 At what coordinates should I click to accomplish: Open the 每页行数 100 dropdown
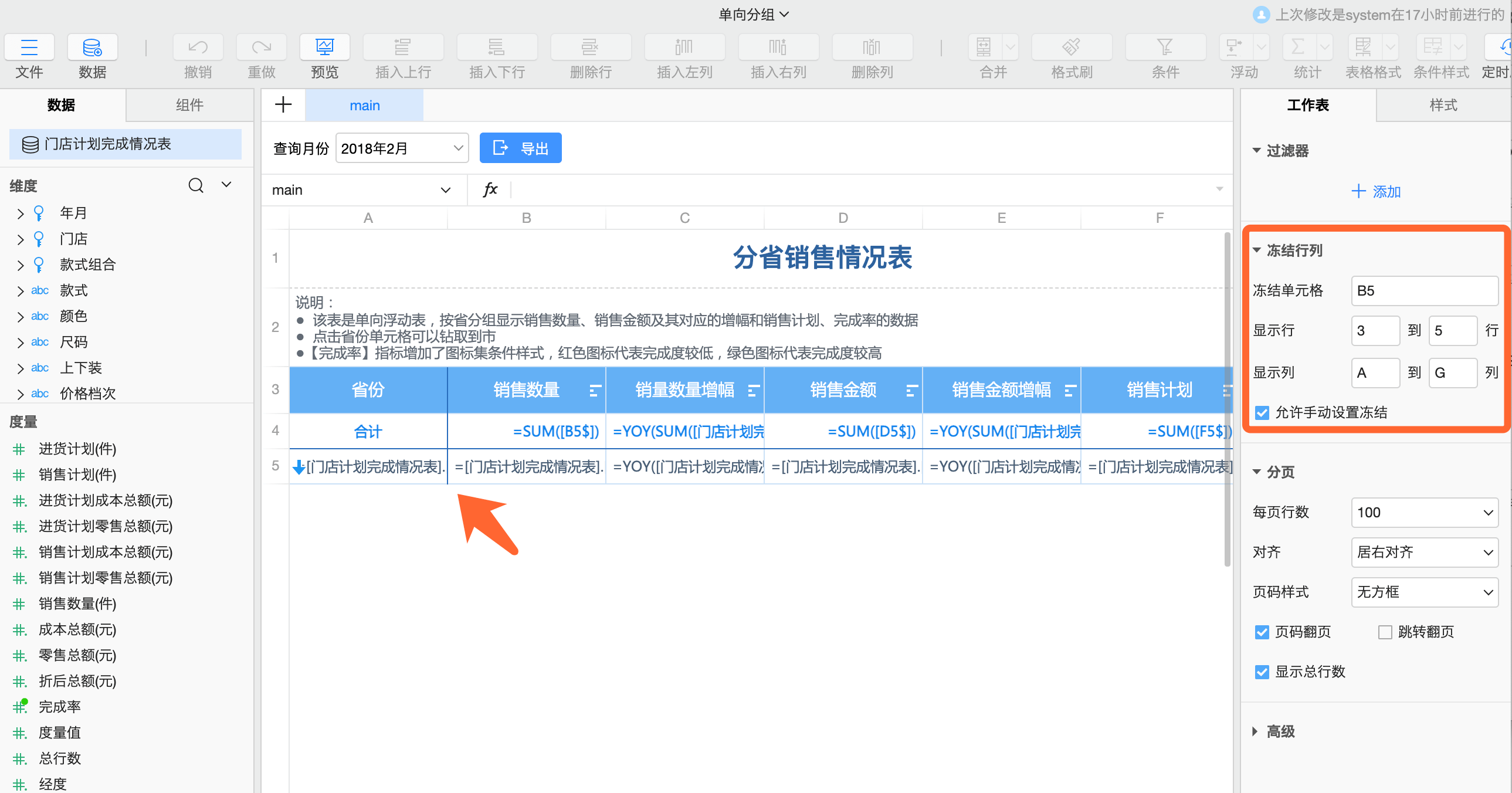[x=1424, y=513]
